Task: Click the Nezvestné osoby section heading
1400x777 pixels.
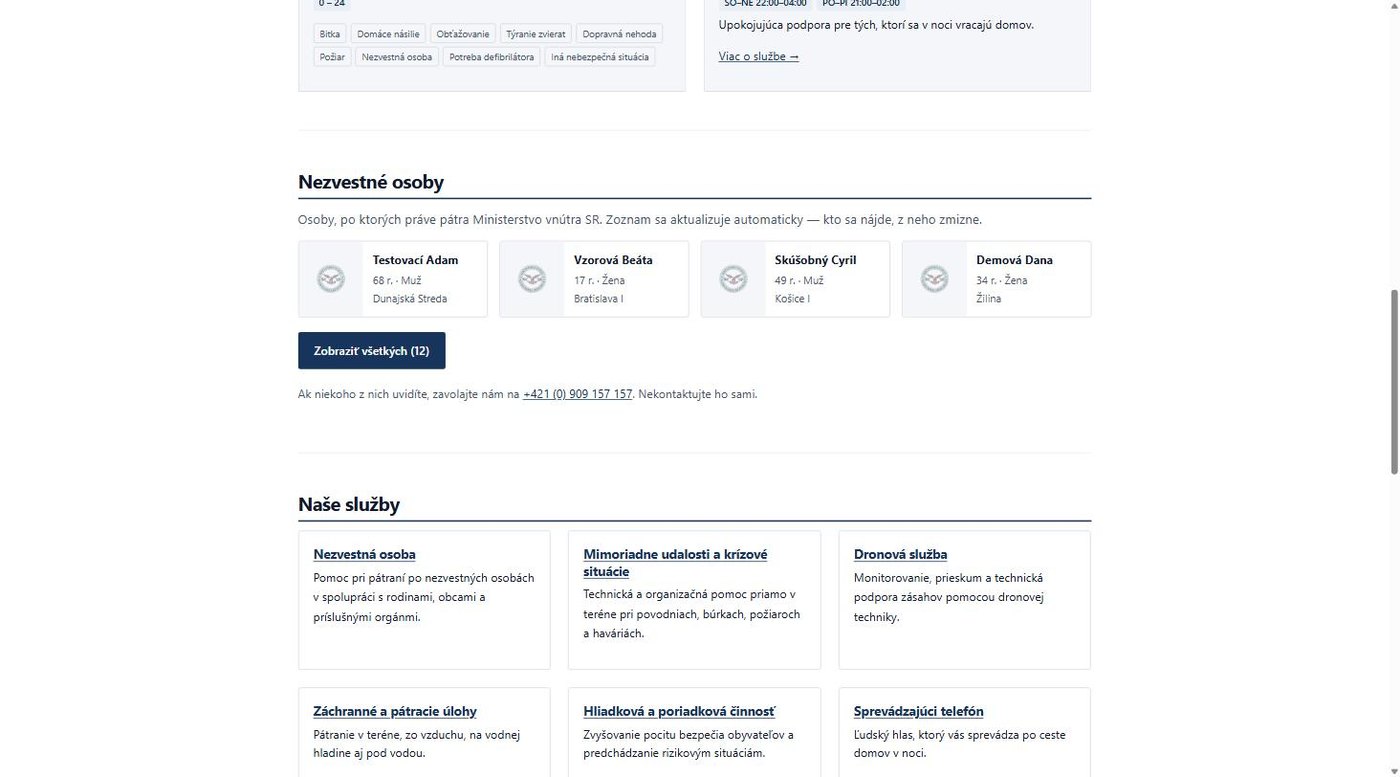Action: coord(371,182)
